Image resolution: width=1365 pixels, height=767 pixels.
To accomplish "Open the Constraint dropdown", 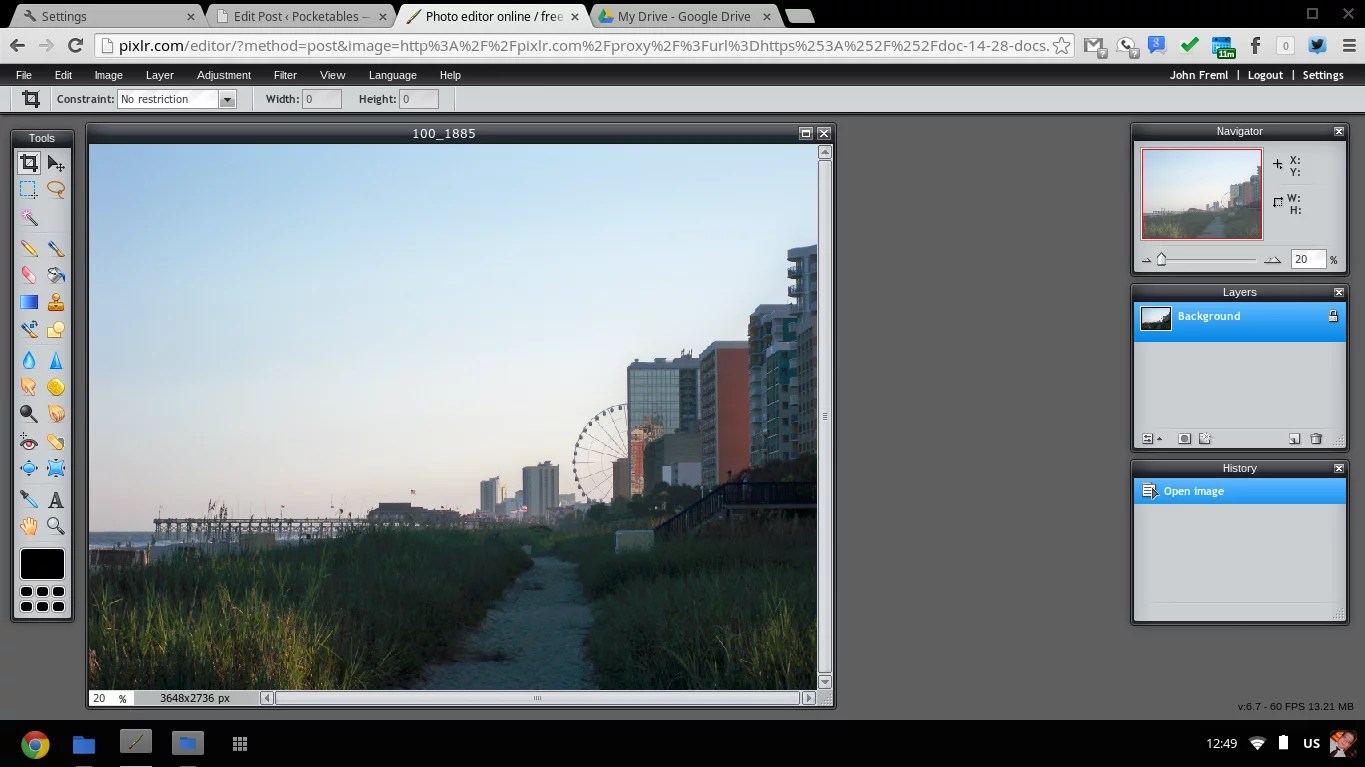I will (x=227, y=98).
